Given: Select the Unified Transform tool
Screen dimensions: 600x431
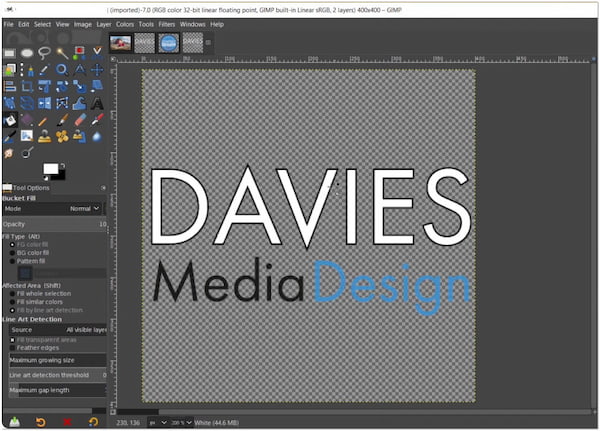Looking at the screenshot, I should [x=44, y=87].
